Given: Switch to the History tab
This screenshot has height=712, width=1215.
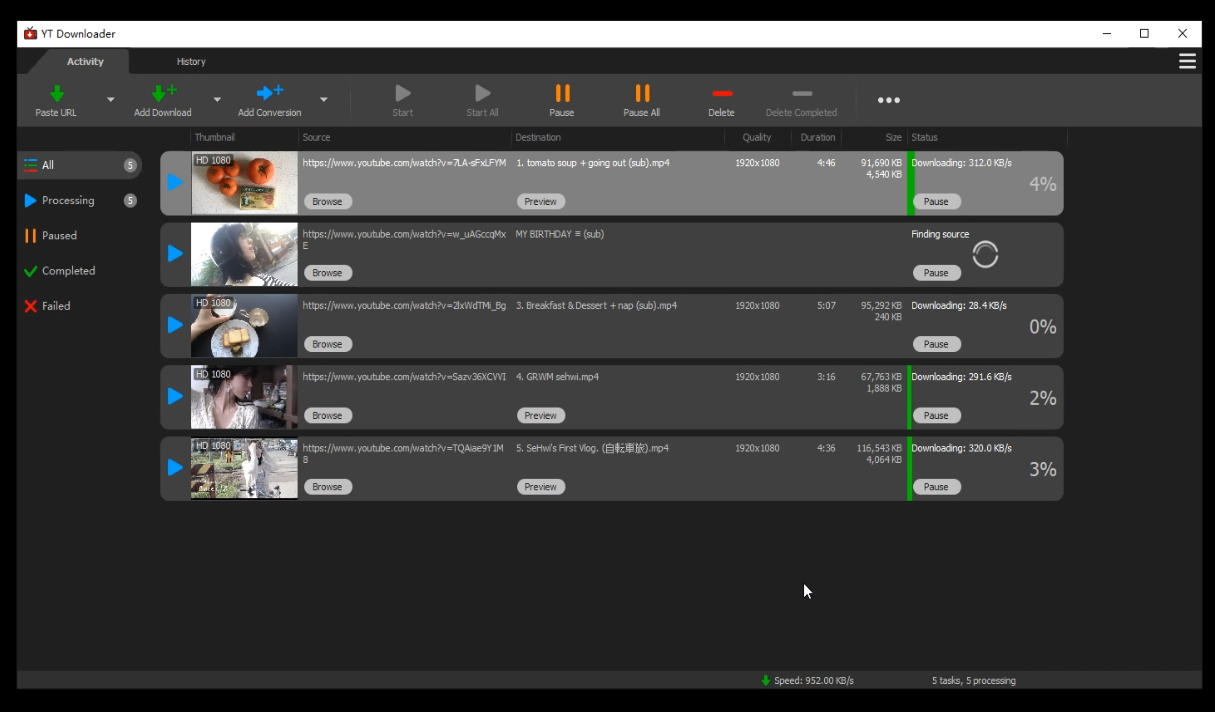Looking at the screenshot, I should tap(191, 62).
